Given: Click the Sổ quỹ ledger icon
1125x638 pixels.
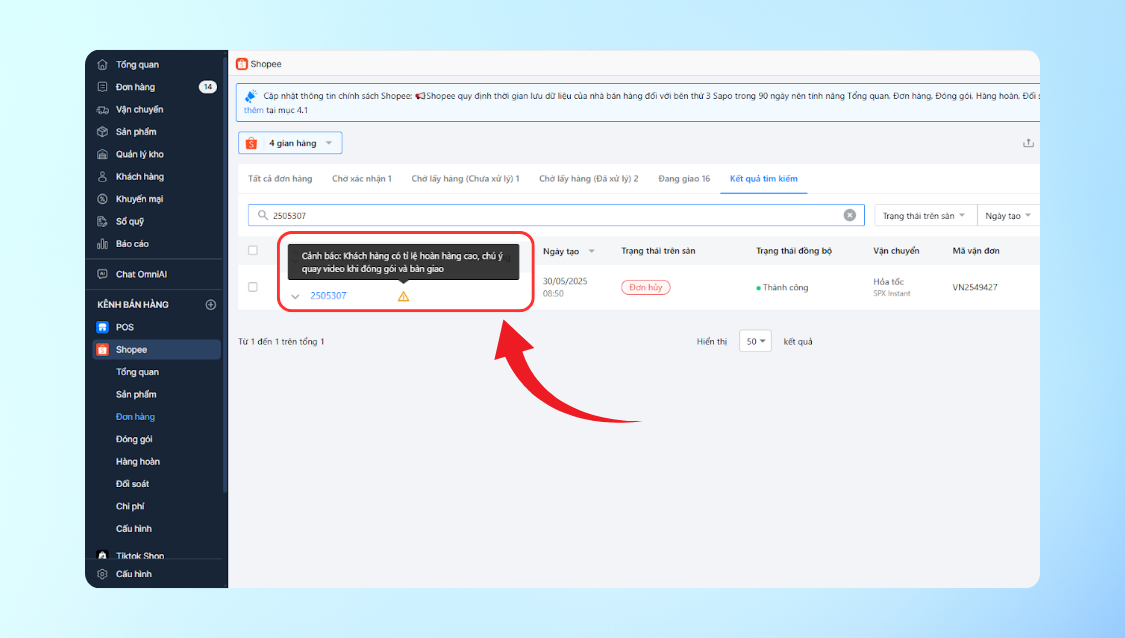Looking at the screenshot, I should click(102, 222).
